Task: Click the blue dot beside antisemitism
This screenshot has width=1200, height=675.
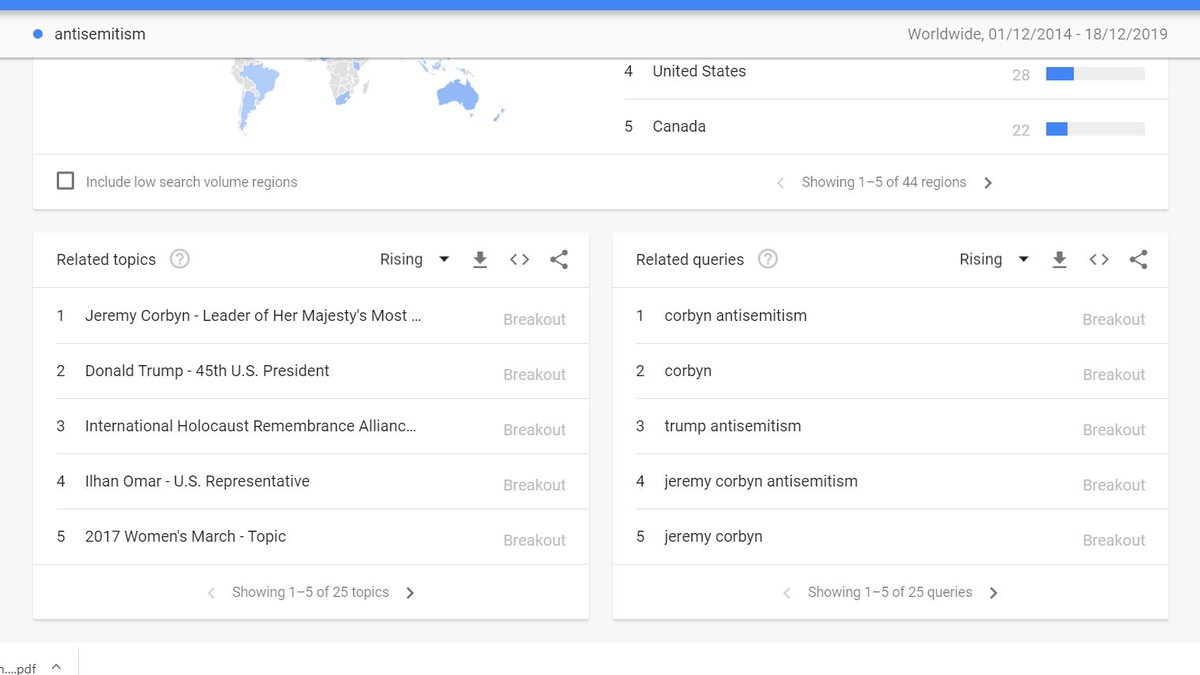Action: (x=38, y=34)
